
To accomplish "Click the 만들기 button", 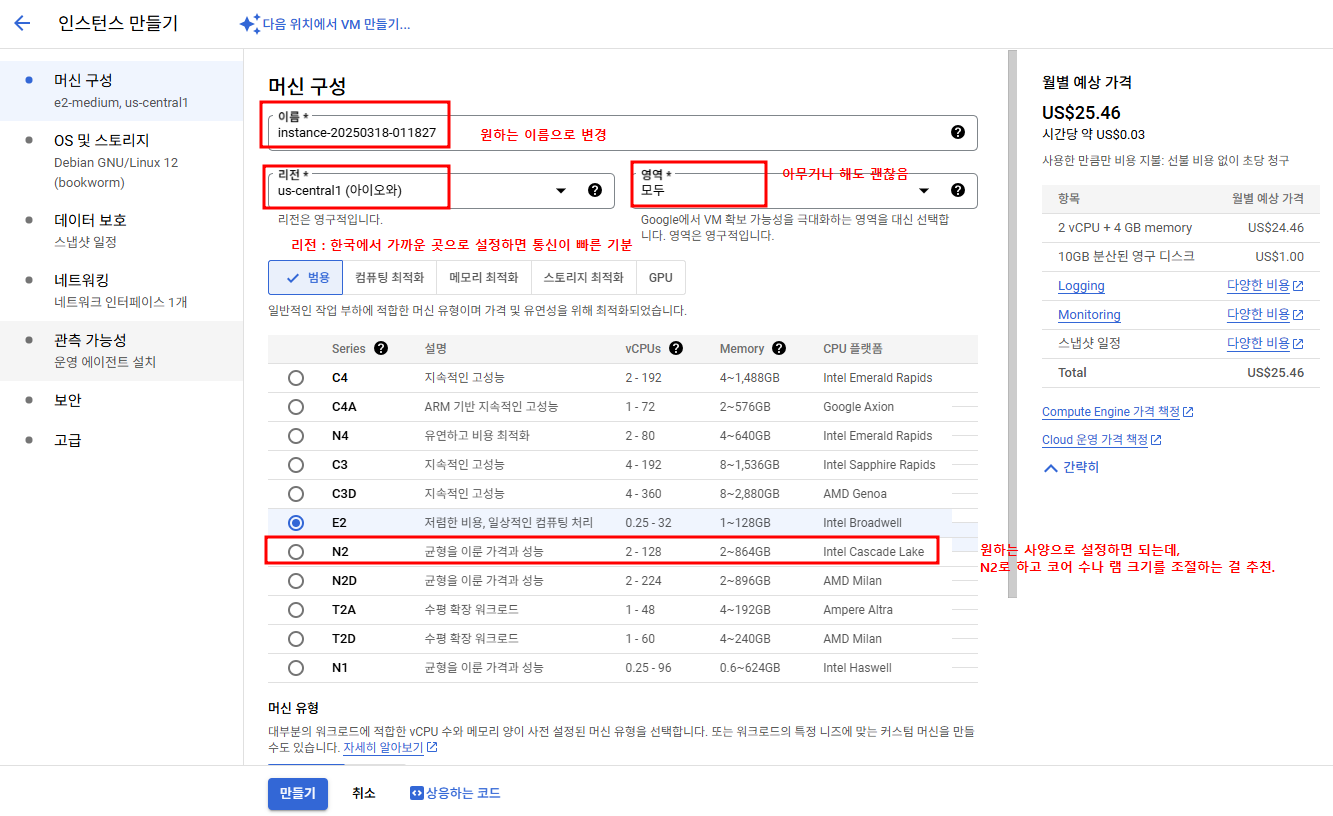I will [x=298, y=793].
